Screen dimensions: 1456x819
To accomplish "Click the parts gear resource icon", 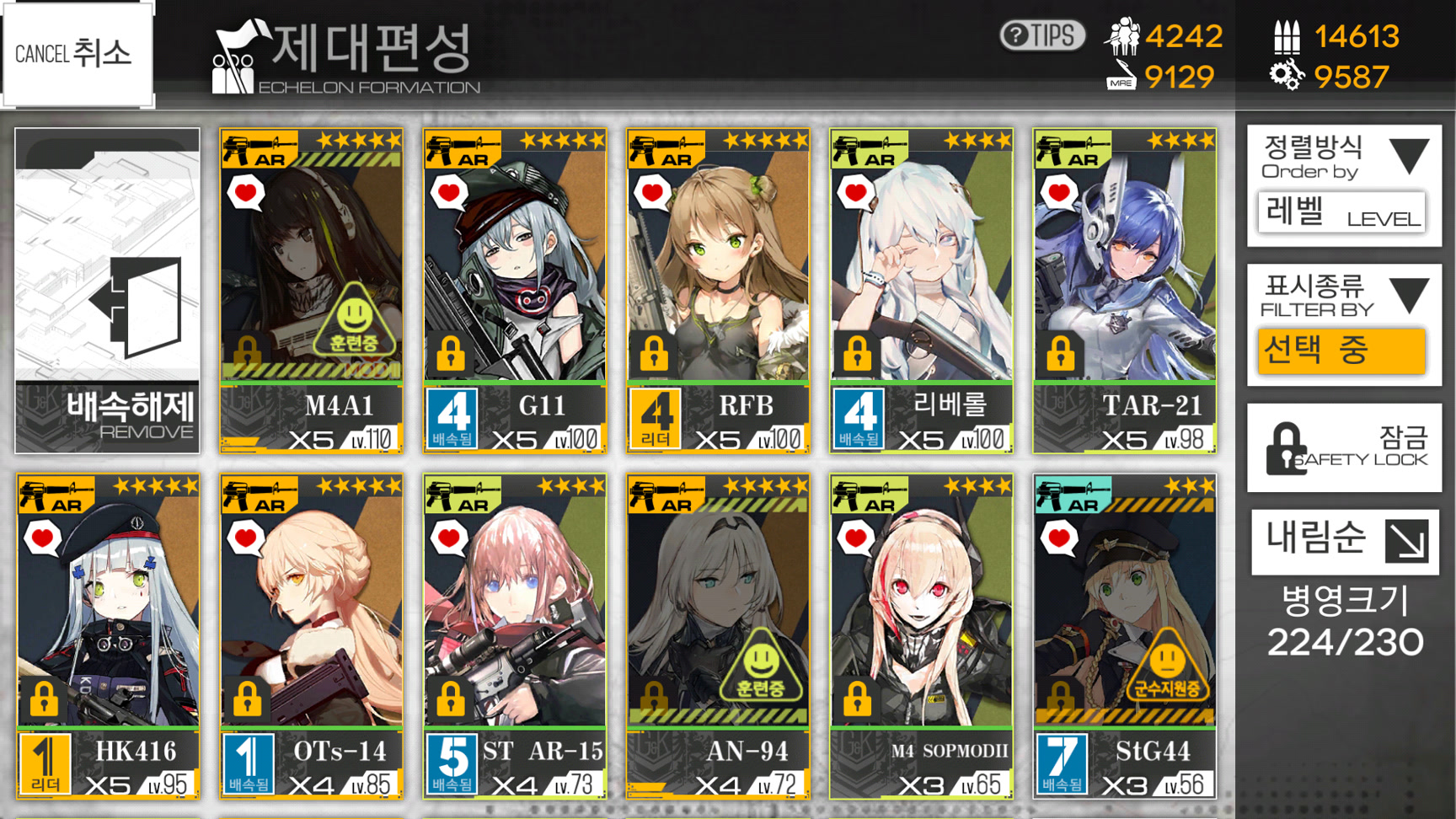I will pyautogui.click(x=1287, y=76).
